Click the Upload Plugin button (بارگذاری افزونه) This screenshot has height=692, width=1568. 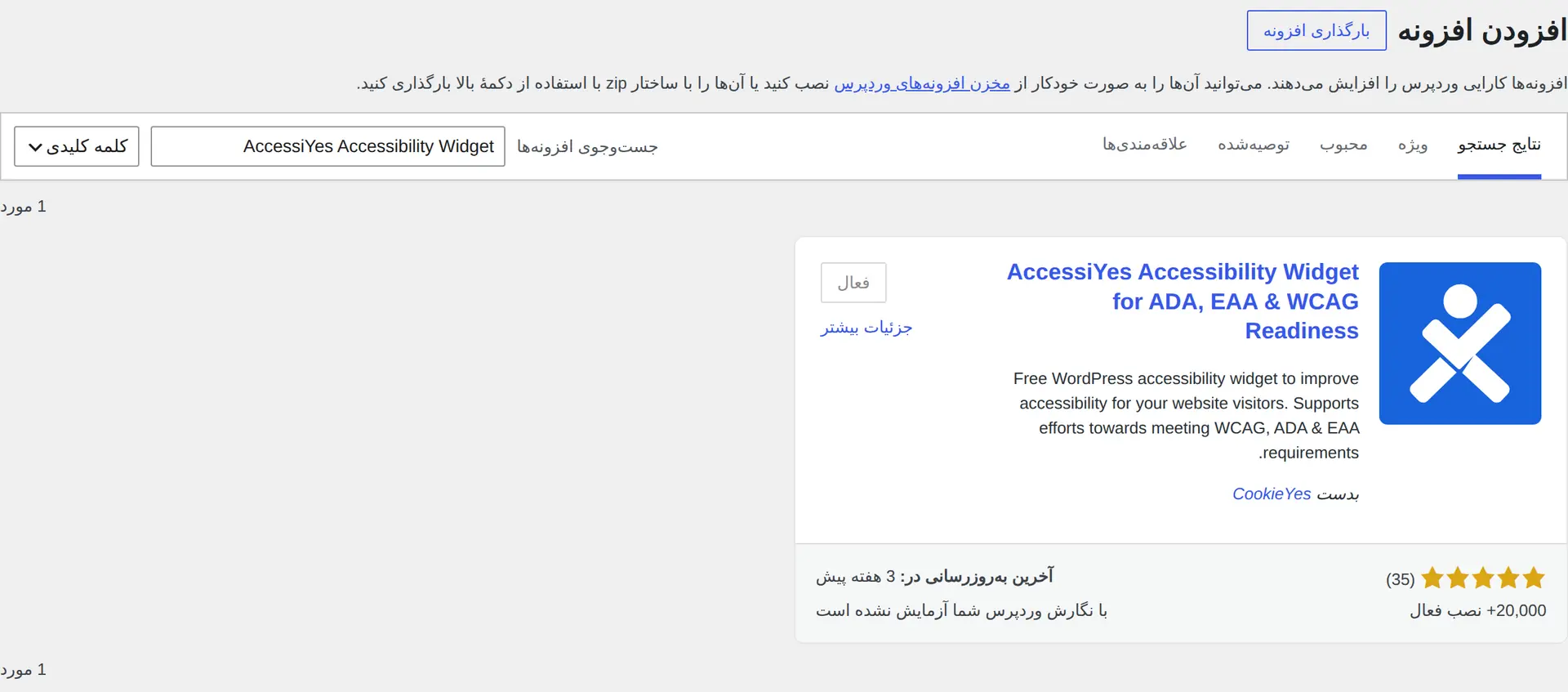[1316, 30]
